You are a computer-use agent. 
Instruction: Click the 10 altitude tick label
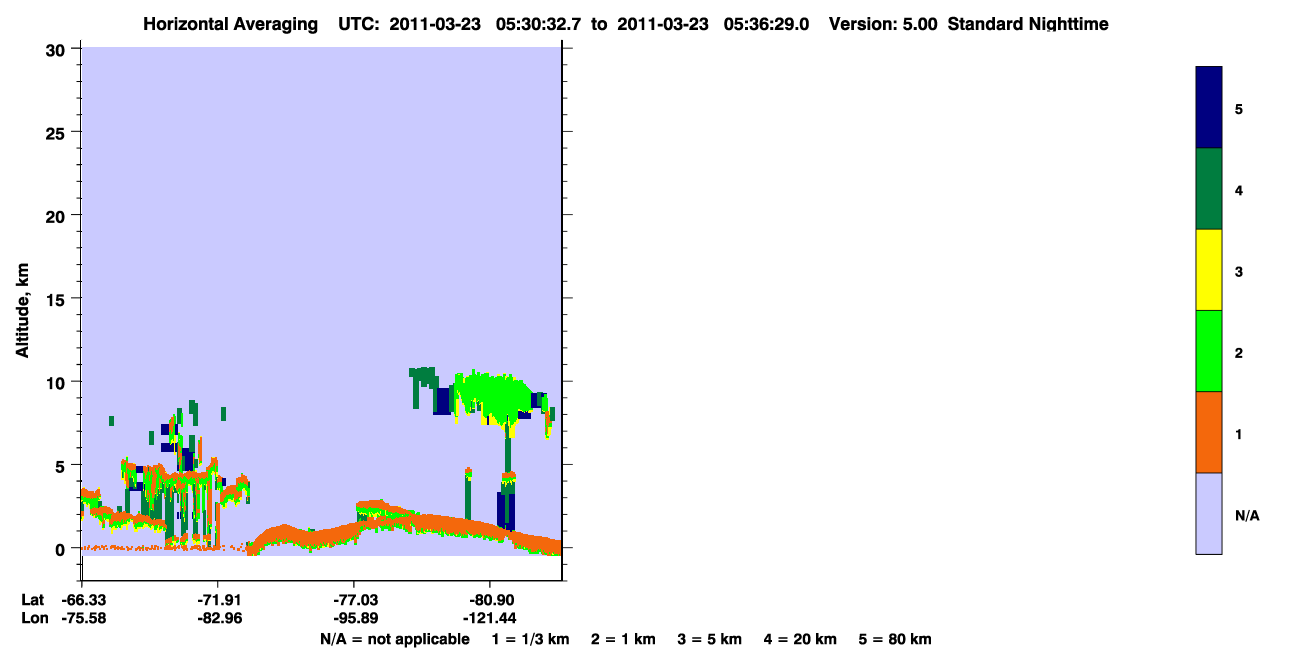[56, 382]
